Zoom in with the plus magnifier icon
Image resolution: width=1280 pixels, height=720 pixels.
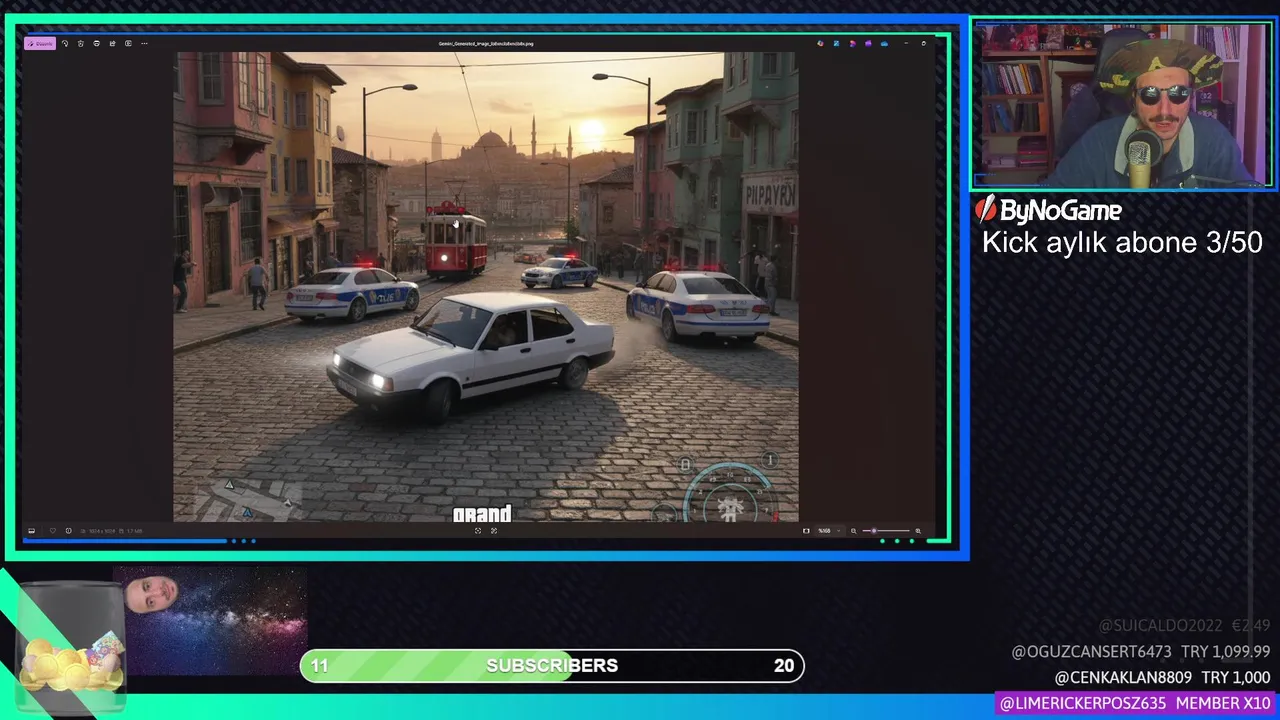pos(918,531)
